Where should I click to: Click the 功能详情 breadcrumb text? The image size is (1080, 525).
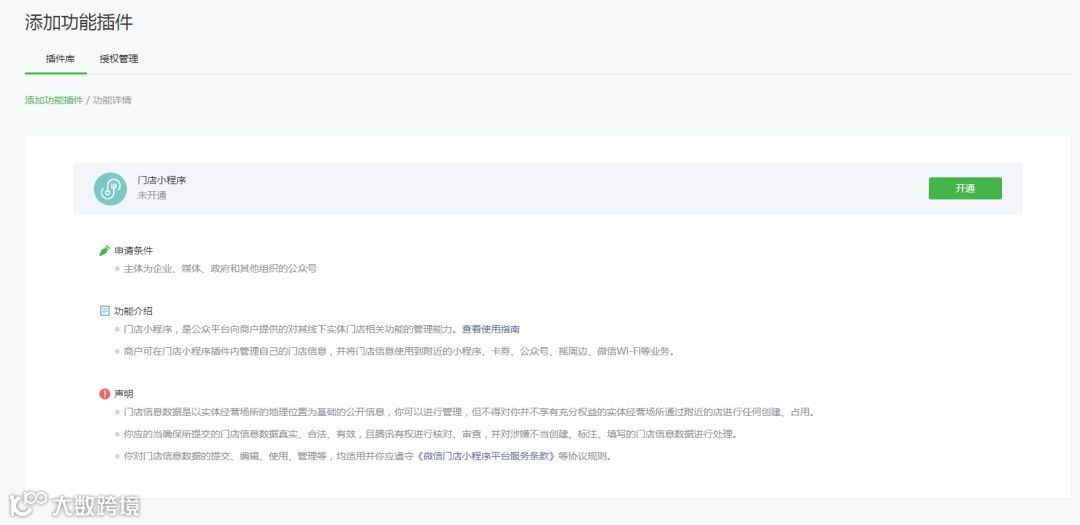(112, 100)
